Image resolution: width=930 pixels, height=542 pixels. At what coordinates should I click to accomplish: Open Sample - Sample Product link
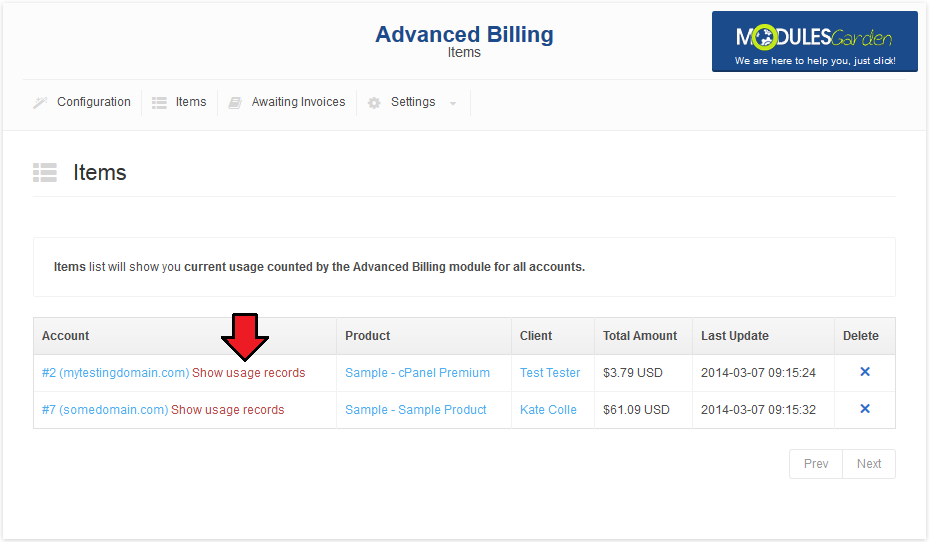point(416,410)
